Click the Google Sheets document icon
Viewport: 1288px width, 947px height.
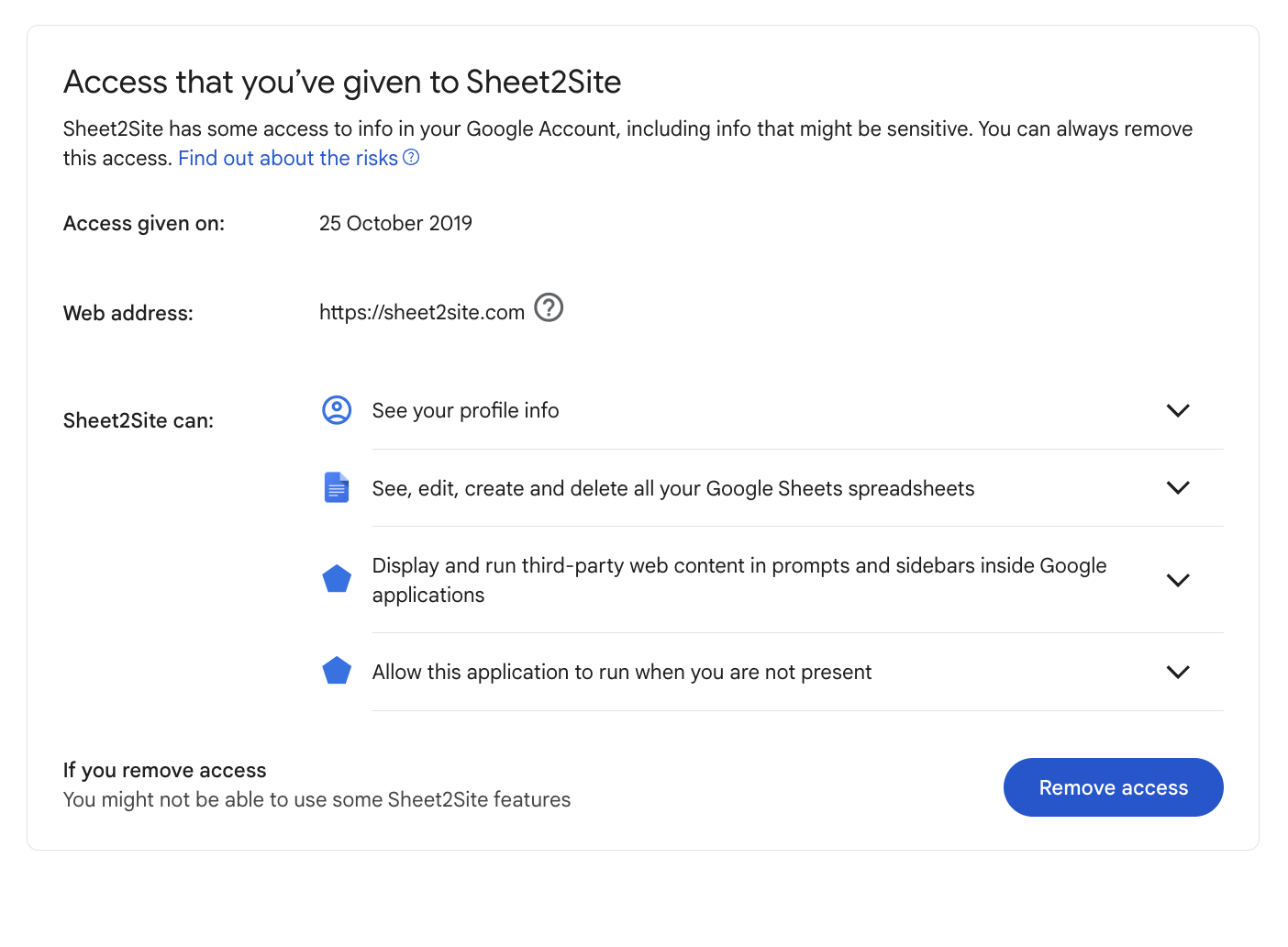337,488
